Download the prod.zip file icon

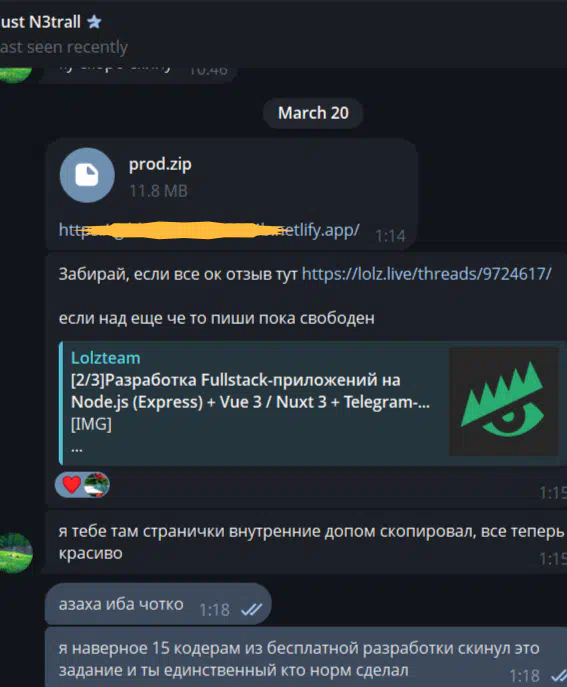[87, 175]
